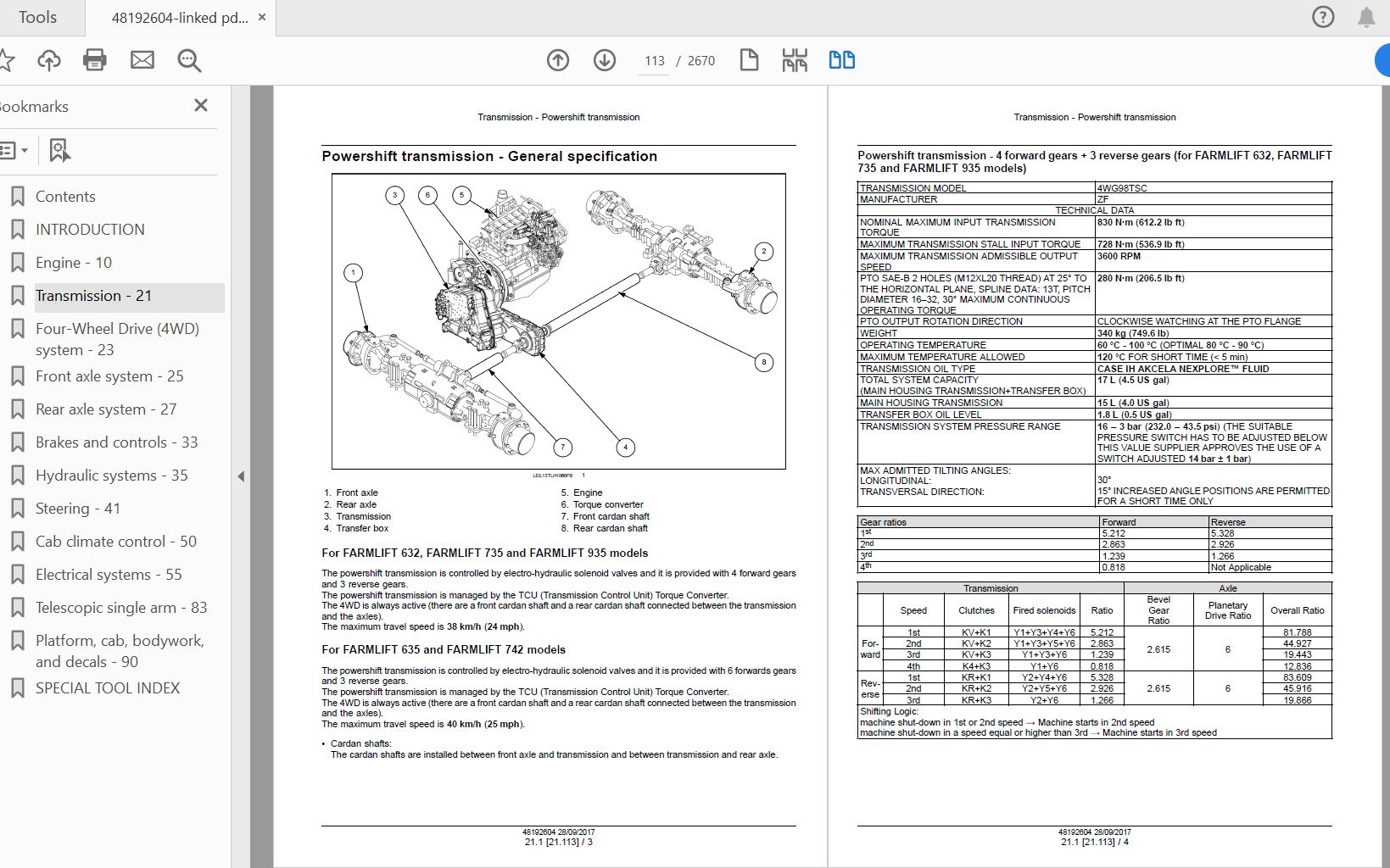Image resolution: width=1390 pixels, height=868 pixels.
Task: Click bookmark icon beside Front axle system
Action: point(17,376)
